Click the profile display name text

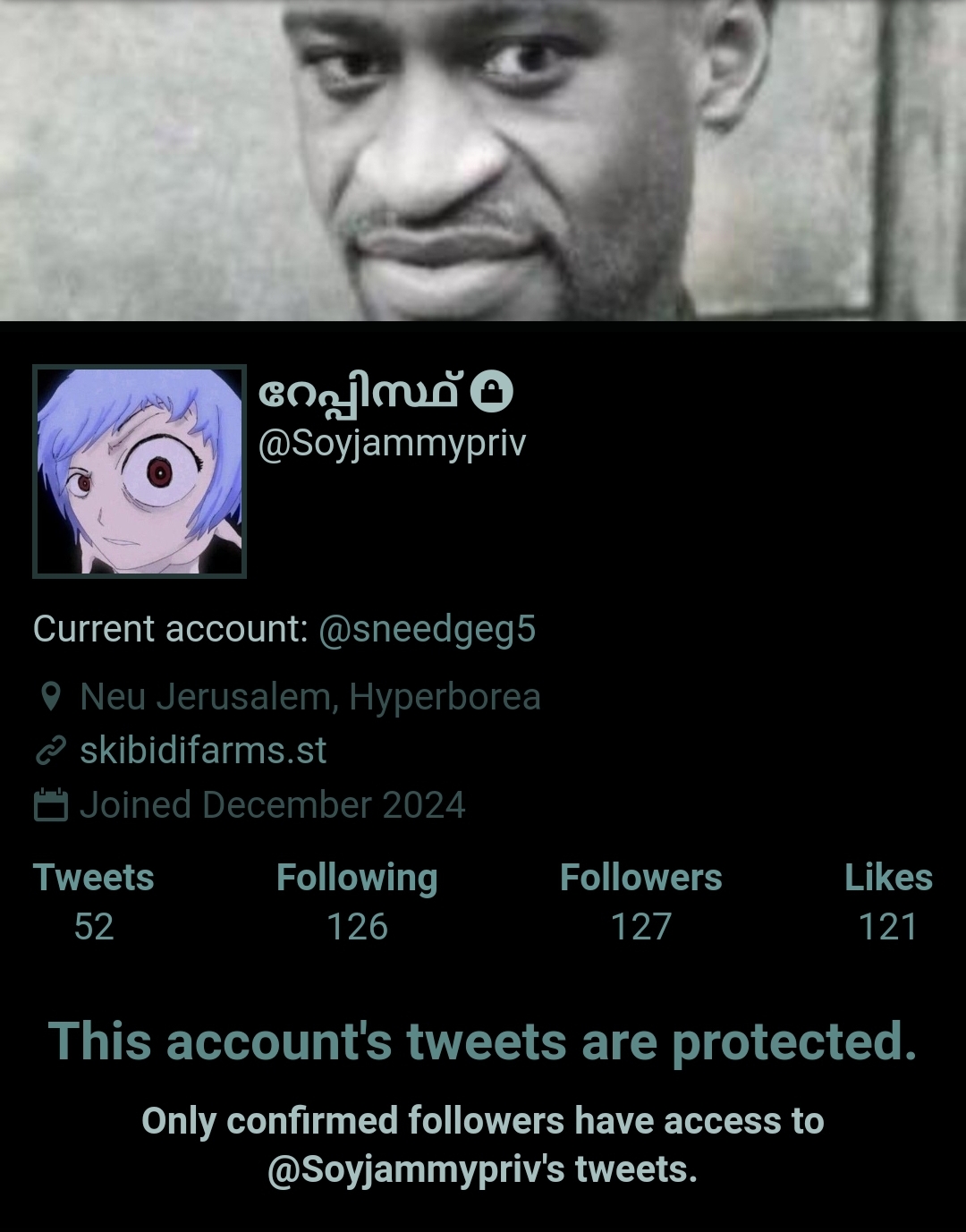coord(361,392)
